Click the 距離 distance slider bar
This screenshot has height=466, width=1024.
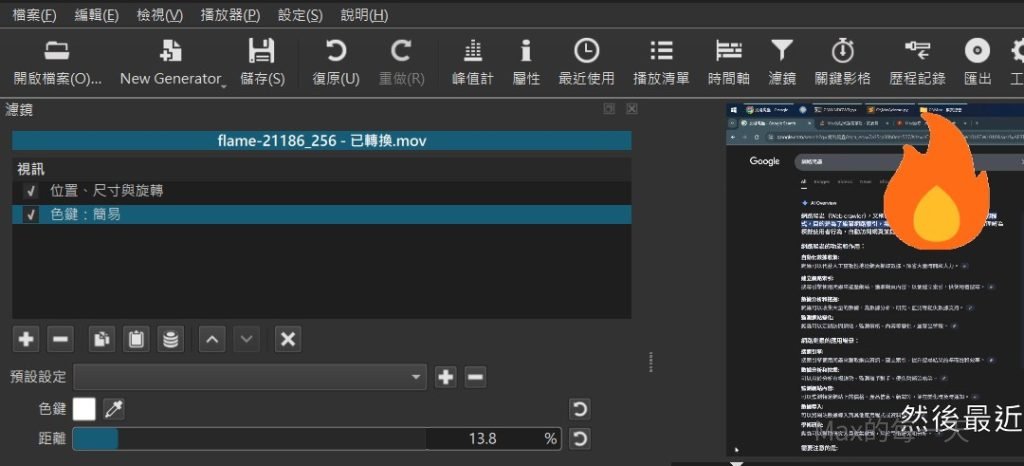pos(250,439)
